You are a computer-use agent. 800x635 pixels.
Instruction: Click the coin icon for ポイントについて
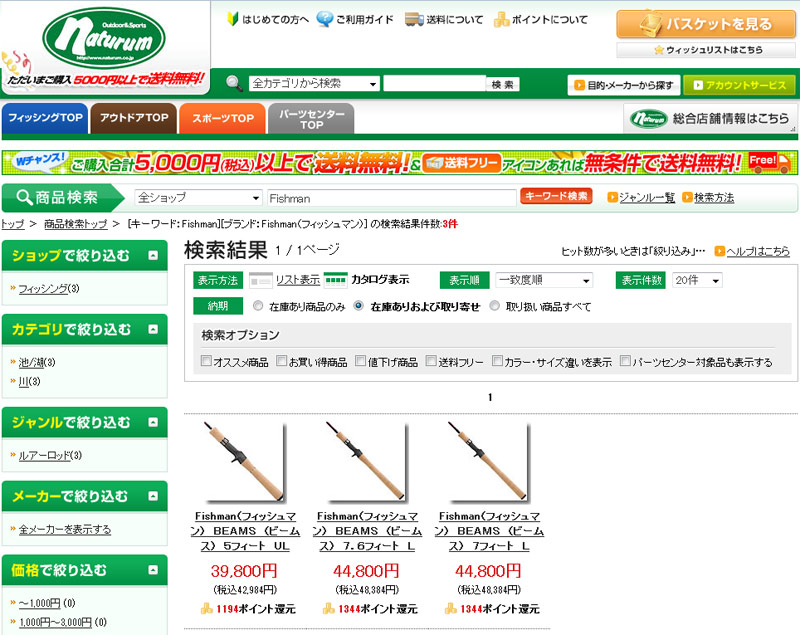coord(502,19)
